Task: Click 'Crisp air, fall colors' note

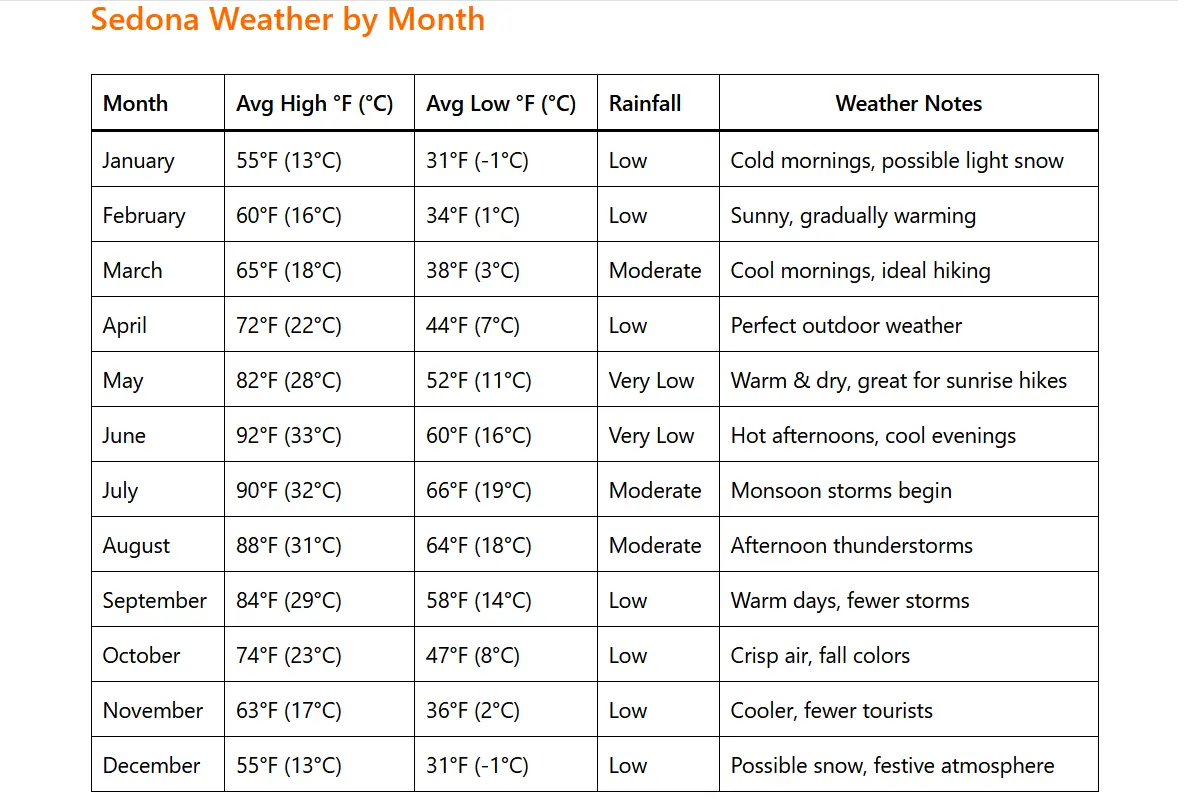Action: (x=820, y=655)
